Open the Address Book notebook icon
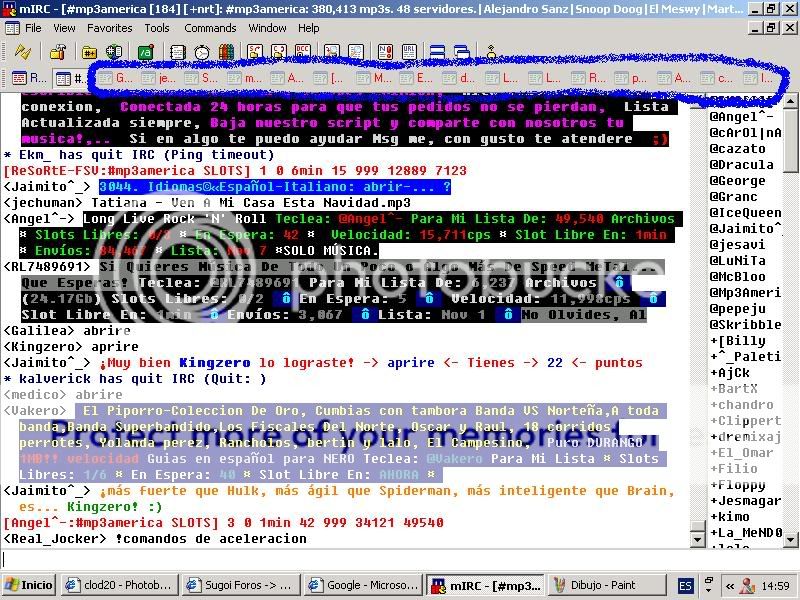The width and height of the screenshot is (800, 600). pyautogui.click(x=178, y=52)
